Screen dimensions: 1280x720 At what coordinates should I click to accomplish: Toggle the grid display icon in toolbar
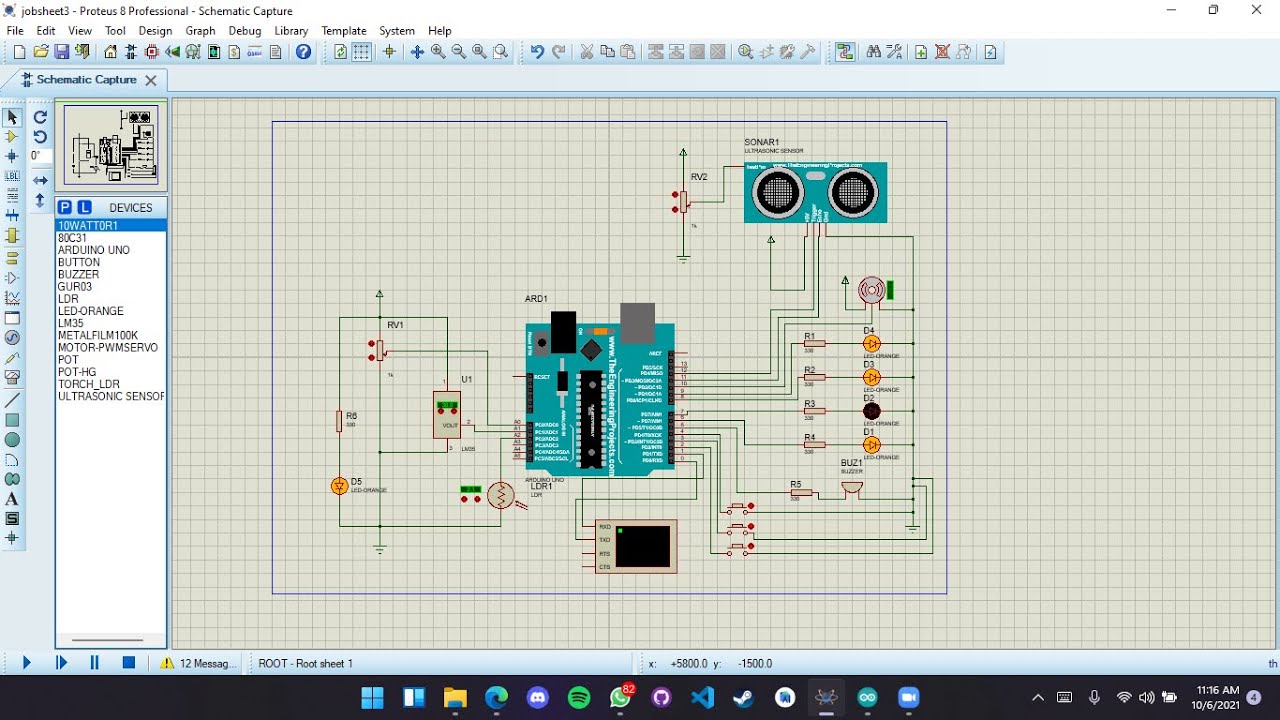(x=362, y=52)
